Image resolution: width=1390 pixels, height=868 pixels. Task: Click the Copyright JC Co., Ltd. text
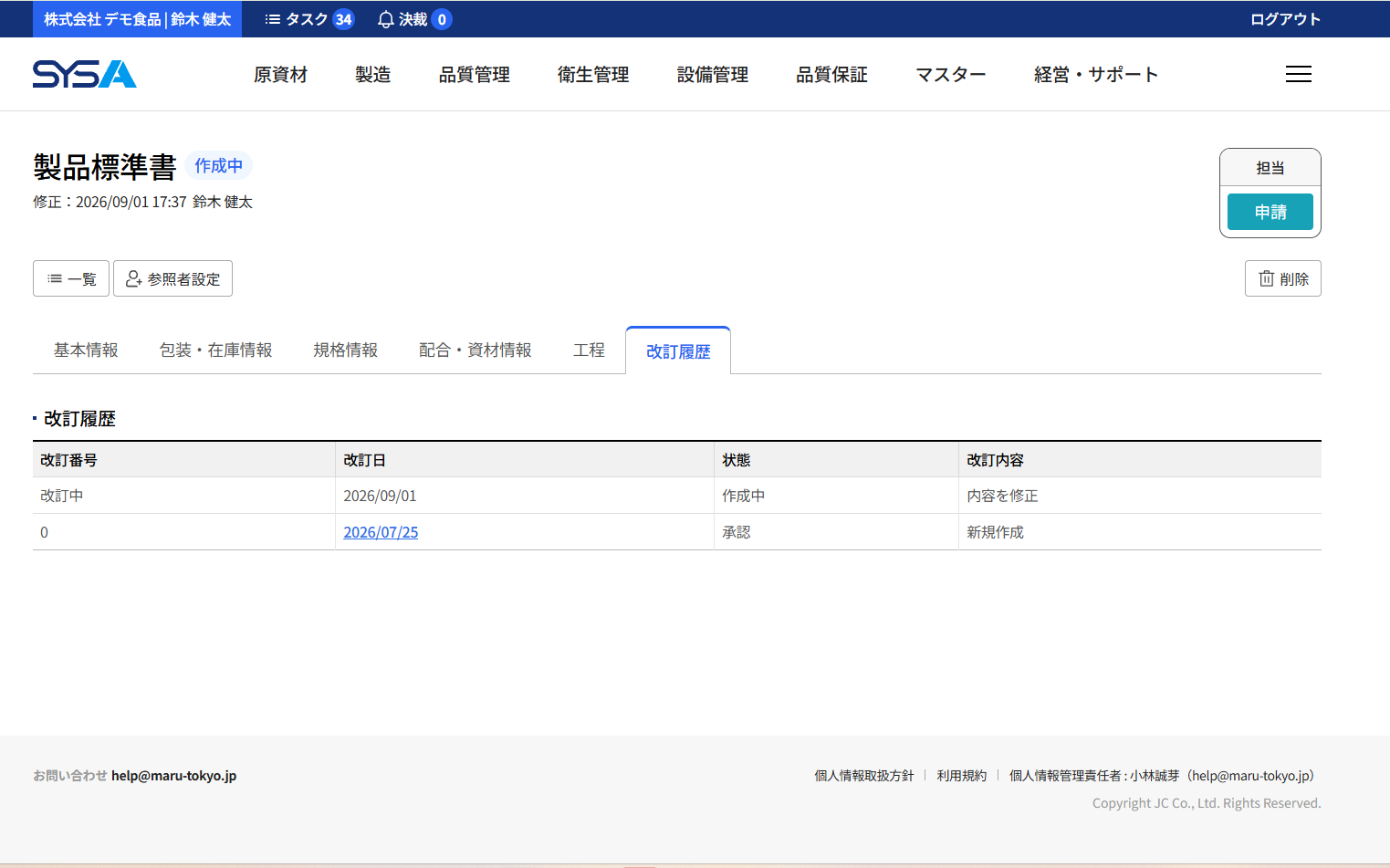tap(1207, 803)
